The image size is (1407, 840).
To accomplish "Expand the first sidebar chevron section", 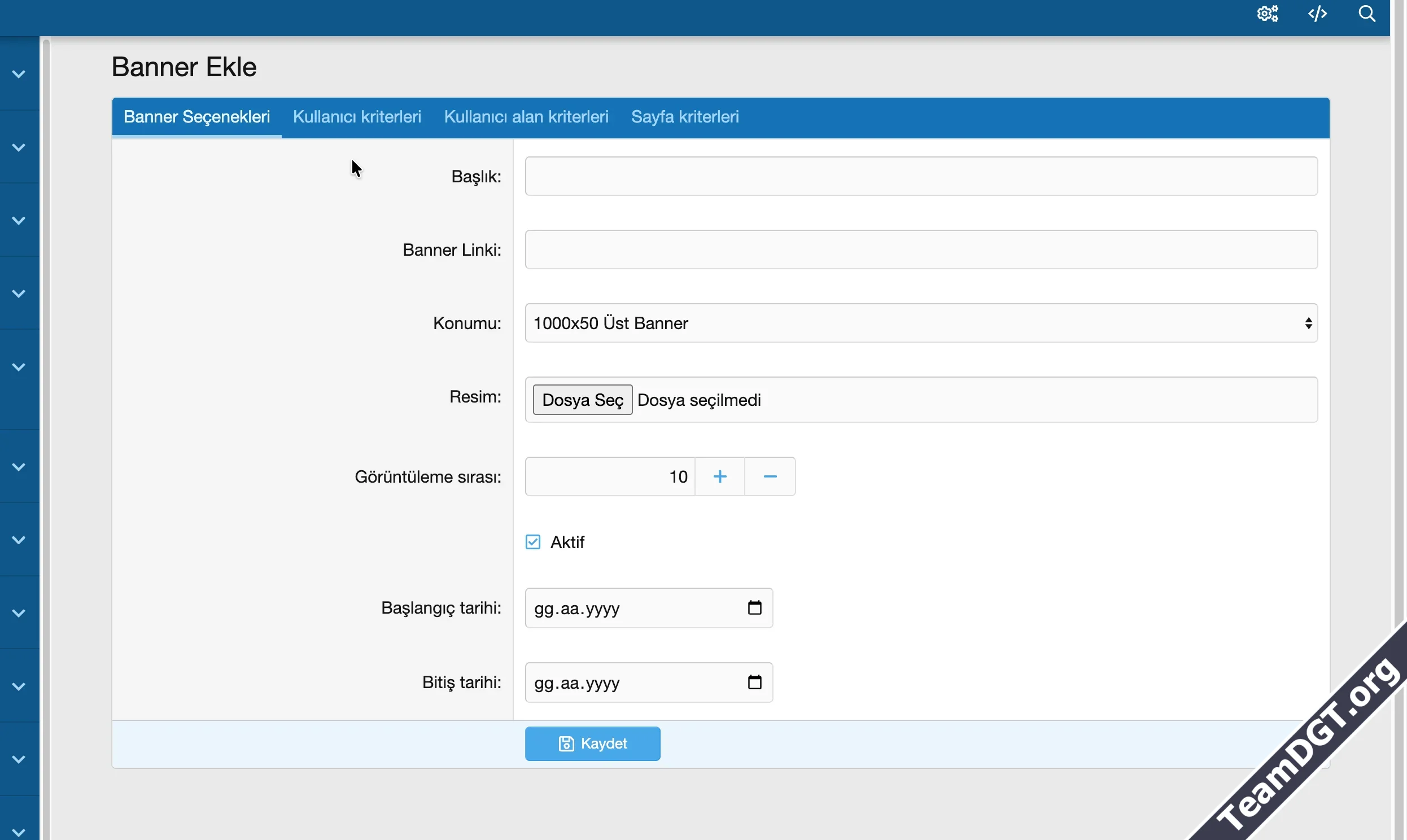I will tap(19, 74).
